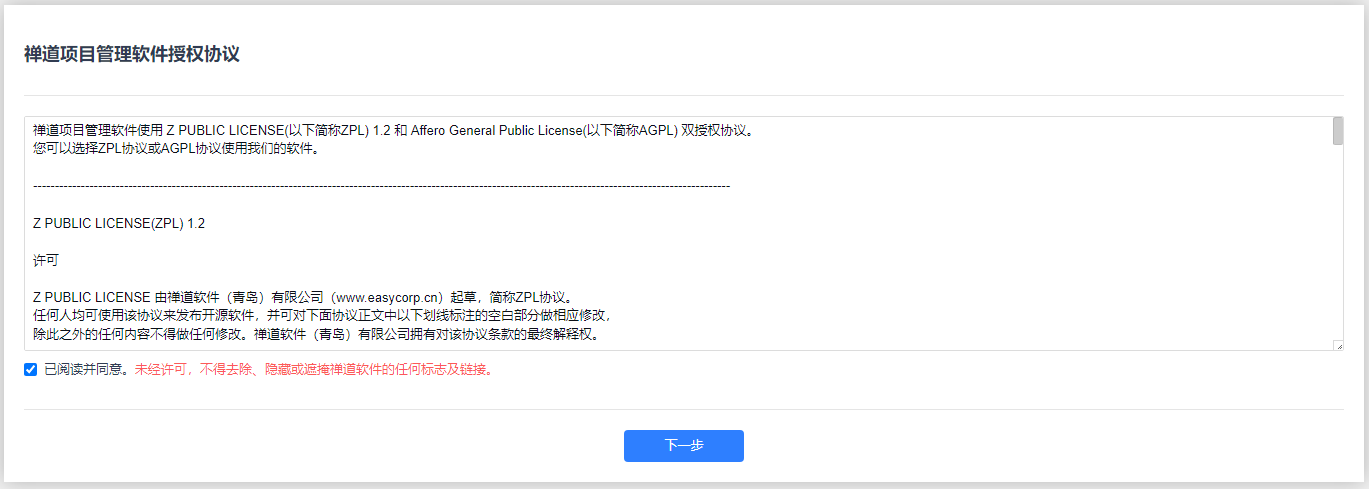The image size is (1369, 489).
Task: Click the red warning text 未经许可，不得去除
Action: coord(195,369)
